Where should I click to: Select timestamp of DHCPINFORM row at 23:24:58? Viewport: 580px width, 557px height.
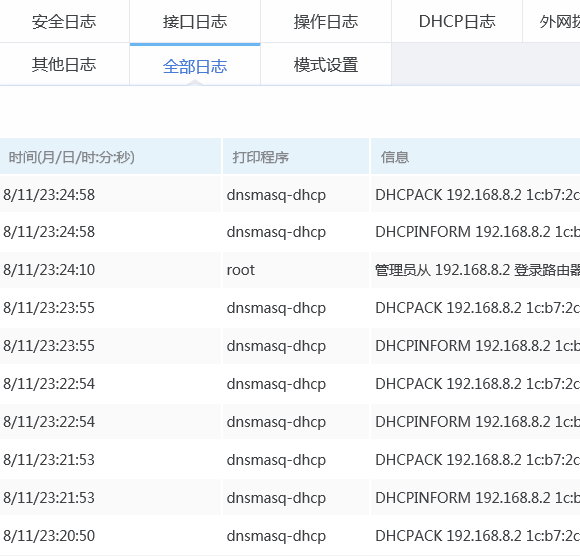(49, 232)
